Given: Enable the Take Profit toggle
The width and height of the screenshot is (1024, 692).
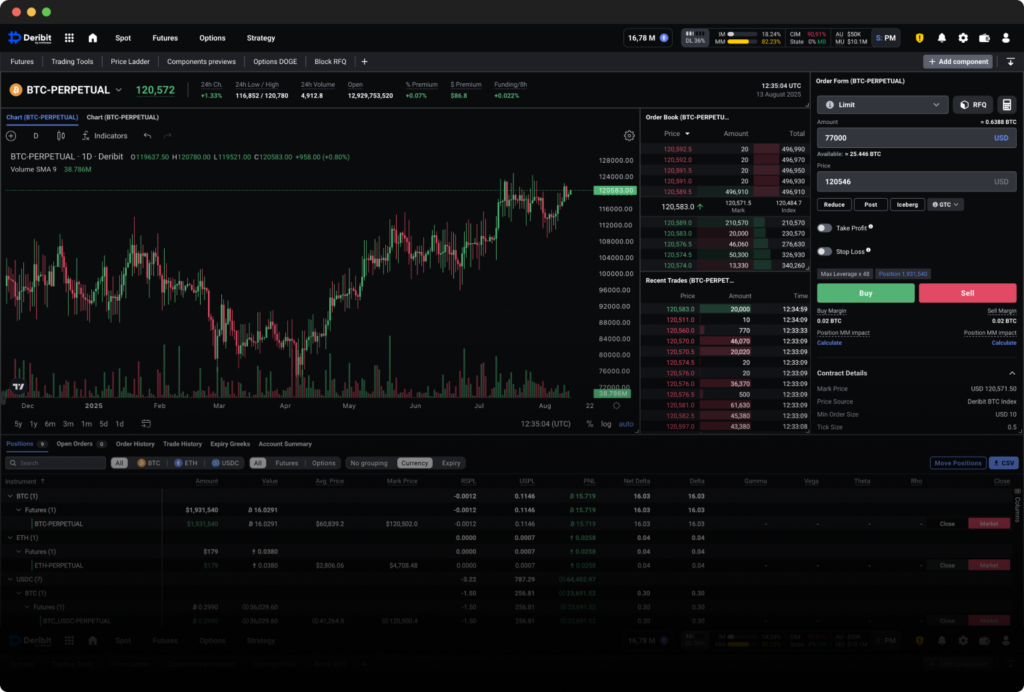Looking at the screenshot, I should (826, 228).
